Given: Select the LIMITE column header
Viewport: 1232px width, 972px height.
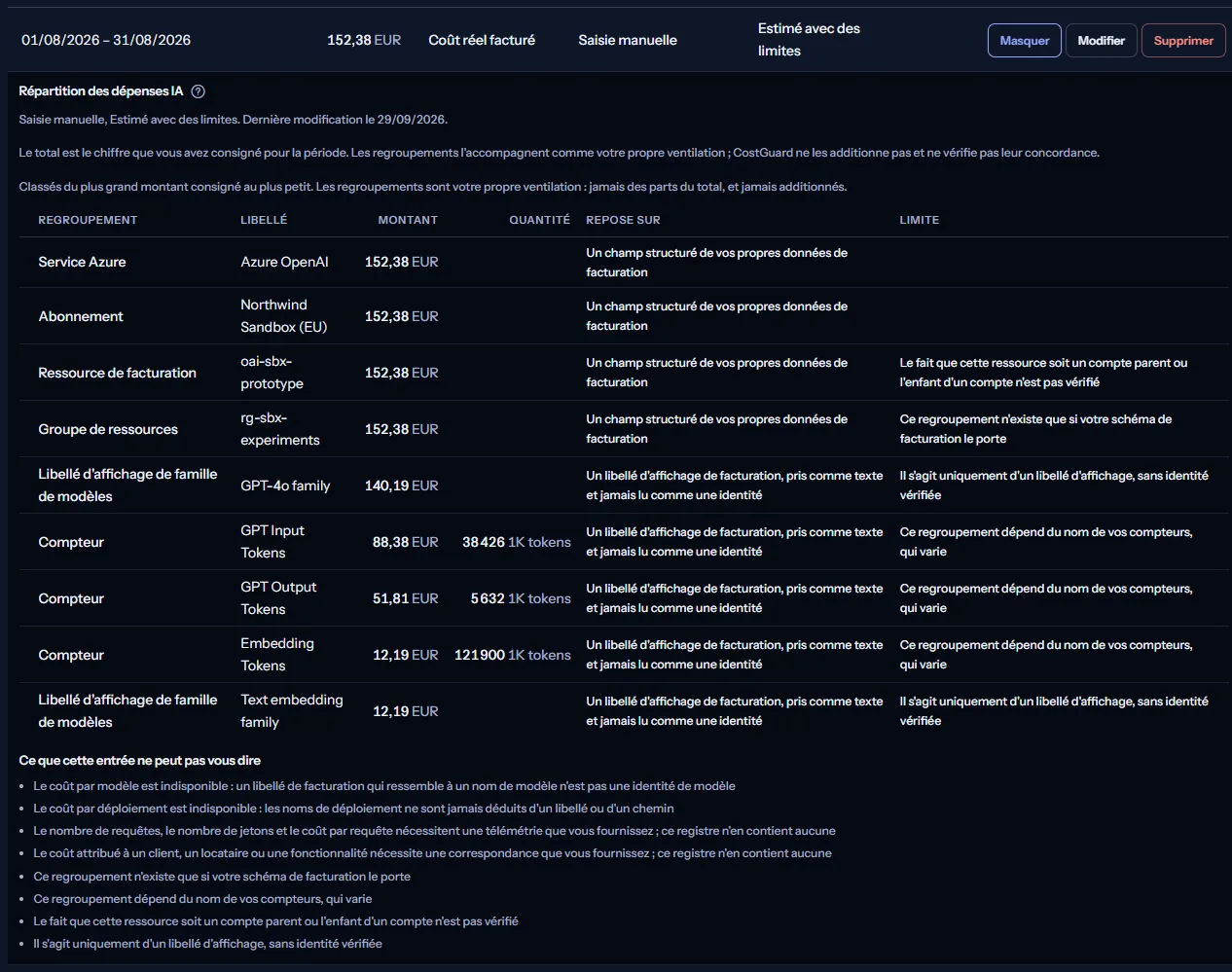Looking at the screenshot, I should pos(919,220).
